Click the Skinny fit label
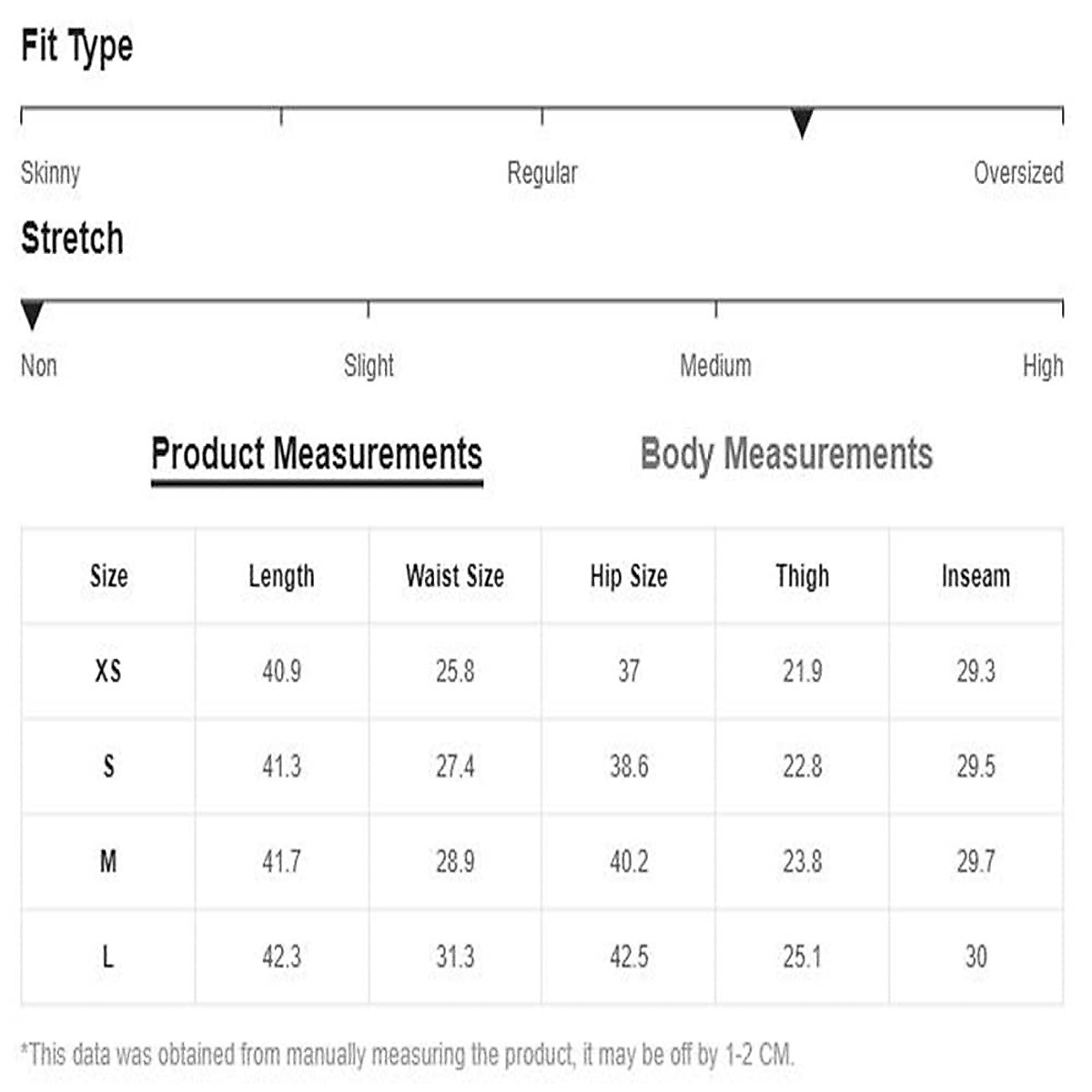The width and height of the screenshot is (1092, 1092). pyautogui.click(x=51, y=173)
